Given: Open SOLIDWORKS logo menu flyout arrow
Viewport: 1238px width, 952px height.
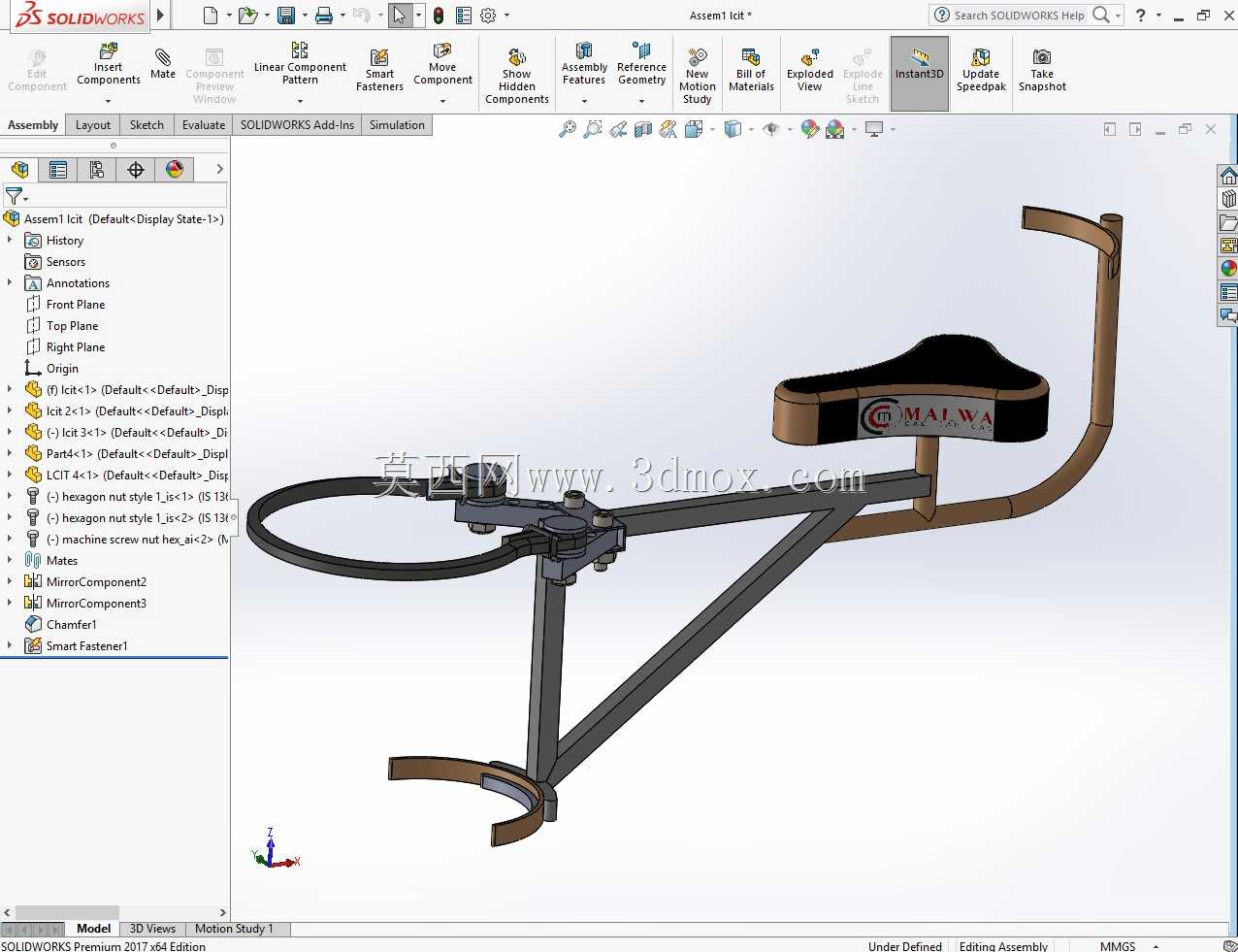Looking at the screenshot, I should [x=161, y=16].
